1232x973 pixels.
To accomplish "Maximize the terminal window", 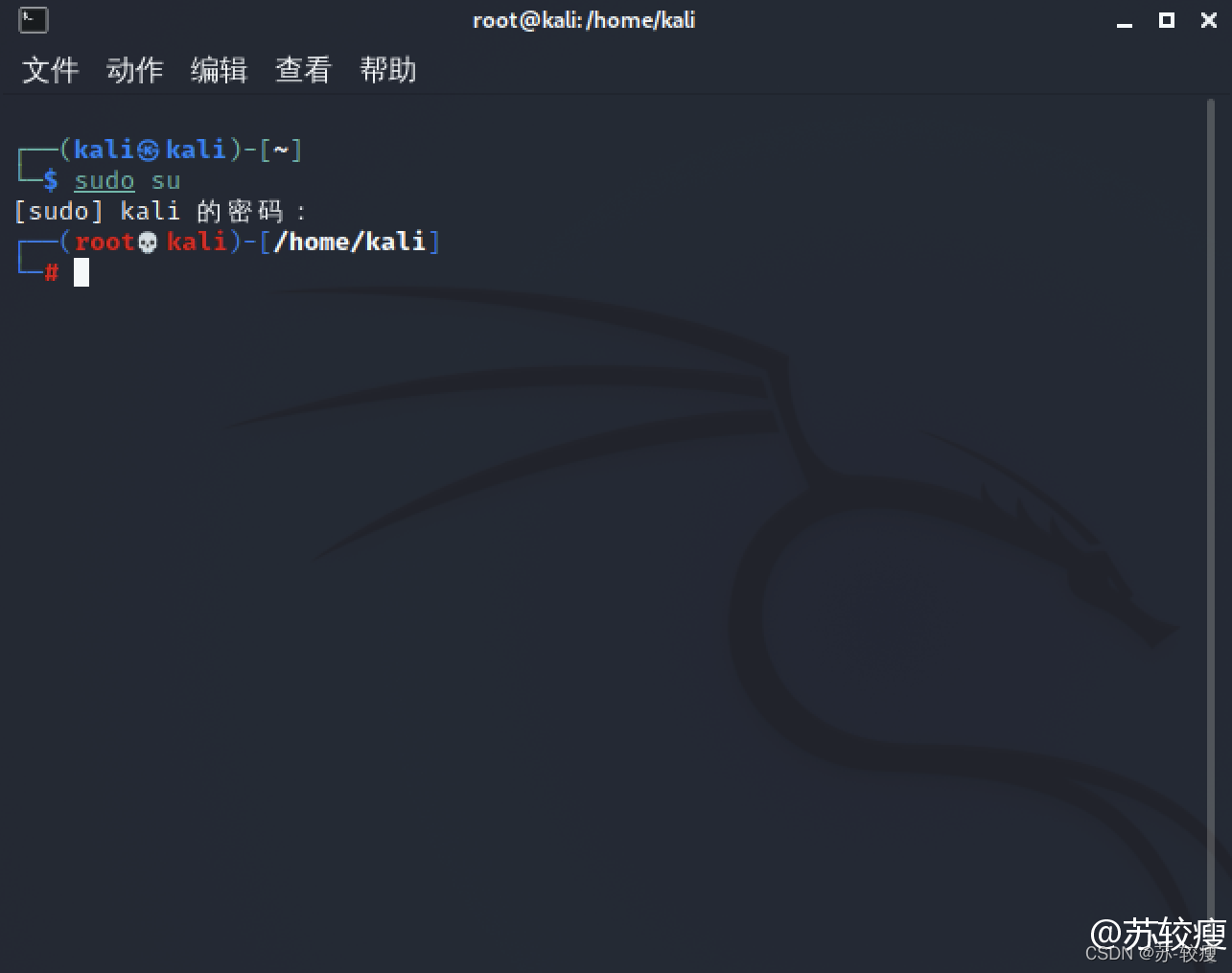I will point(1167,20).
